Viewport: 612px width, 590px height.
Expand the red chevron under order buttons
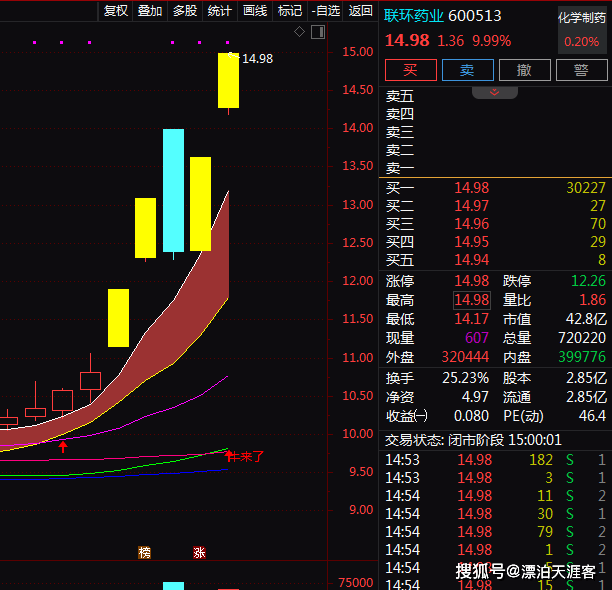click(x=495, y=91)
